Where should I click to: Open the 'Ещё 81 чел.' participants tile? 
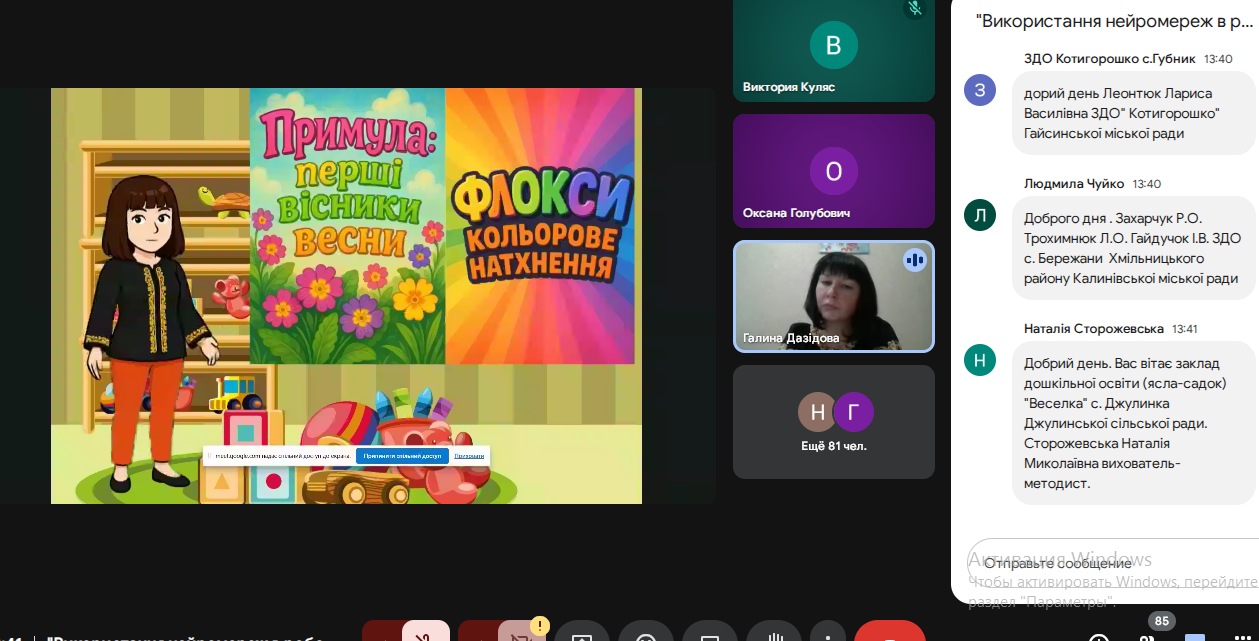833,421
